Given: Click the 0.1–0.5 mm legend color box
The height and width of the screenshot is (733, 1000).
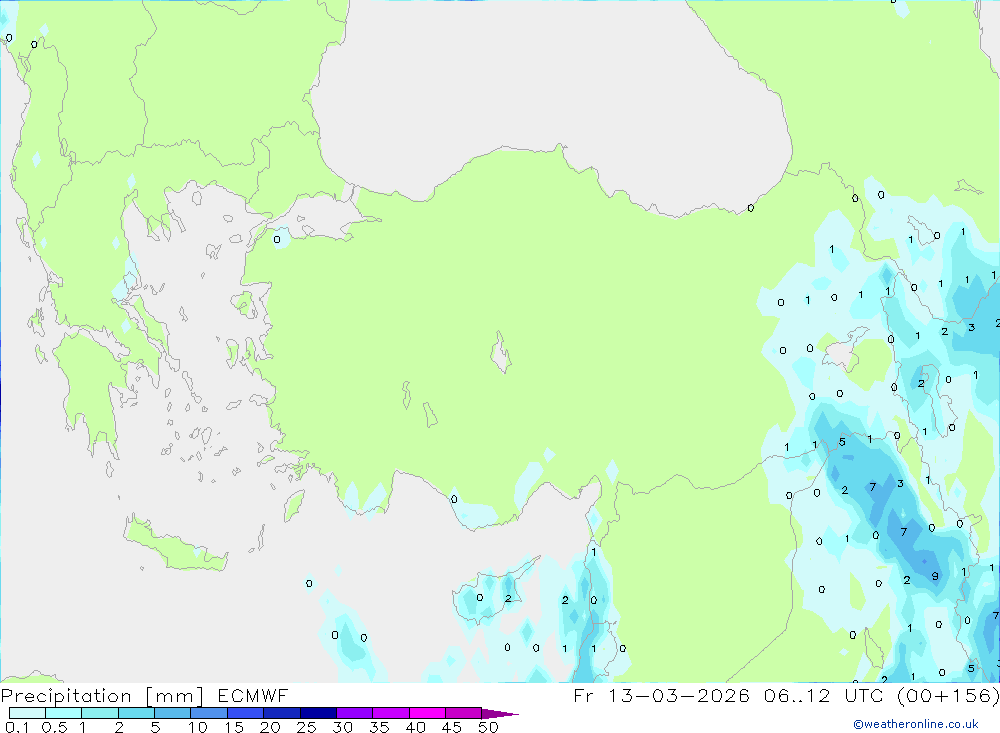Looking at the screenshot, I should tap(27, 713).
